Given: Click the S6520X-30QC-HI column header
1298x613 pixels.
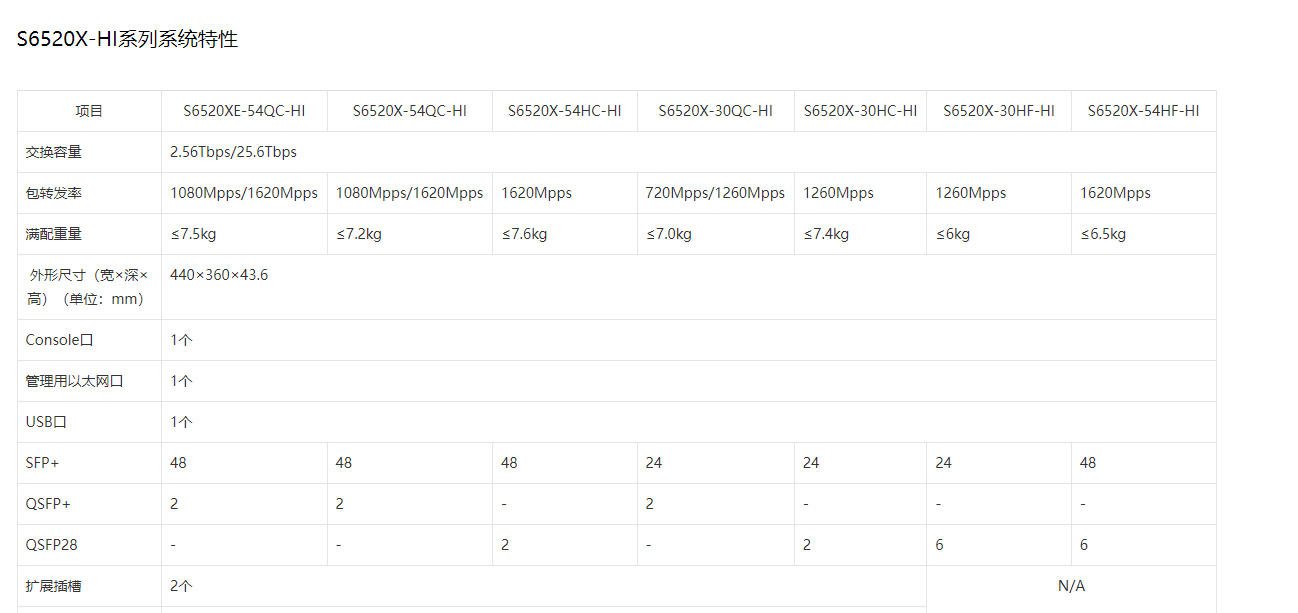Looking at the screenshot, I should coord(715,111).
